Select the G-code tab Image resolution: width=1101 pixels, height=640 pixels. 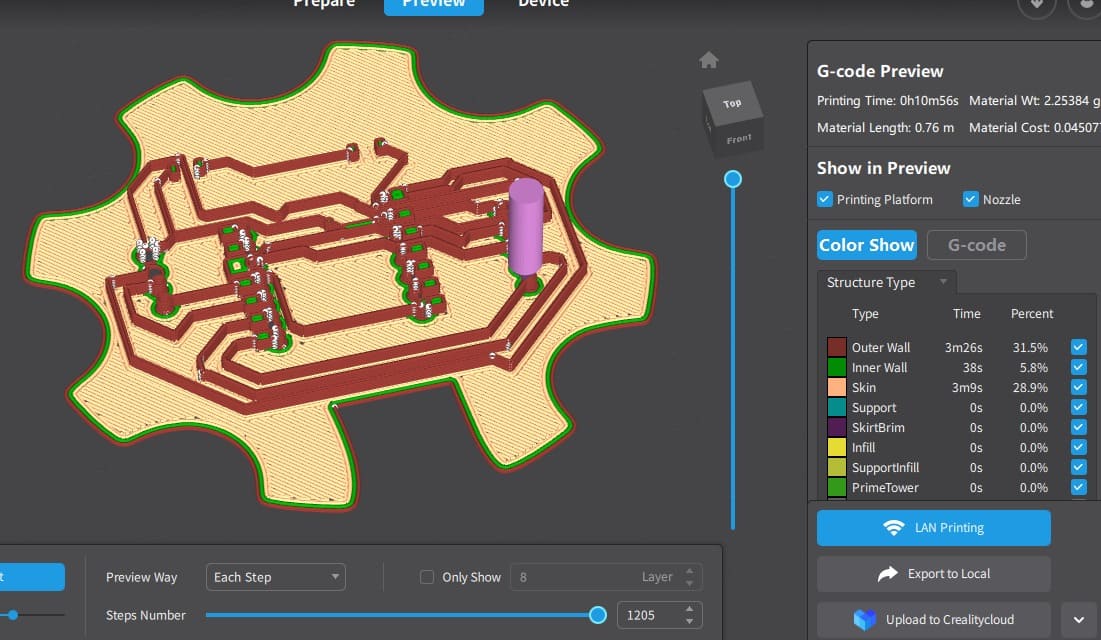(977, 245)
